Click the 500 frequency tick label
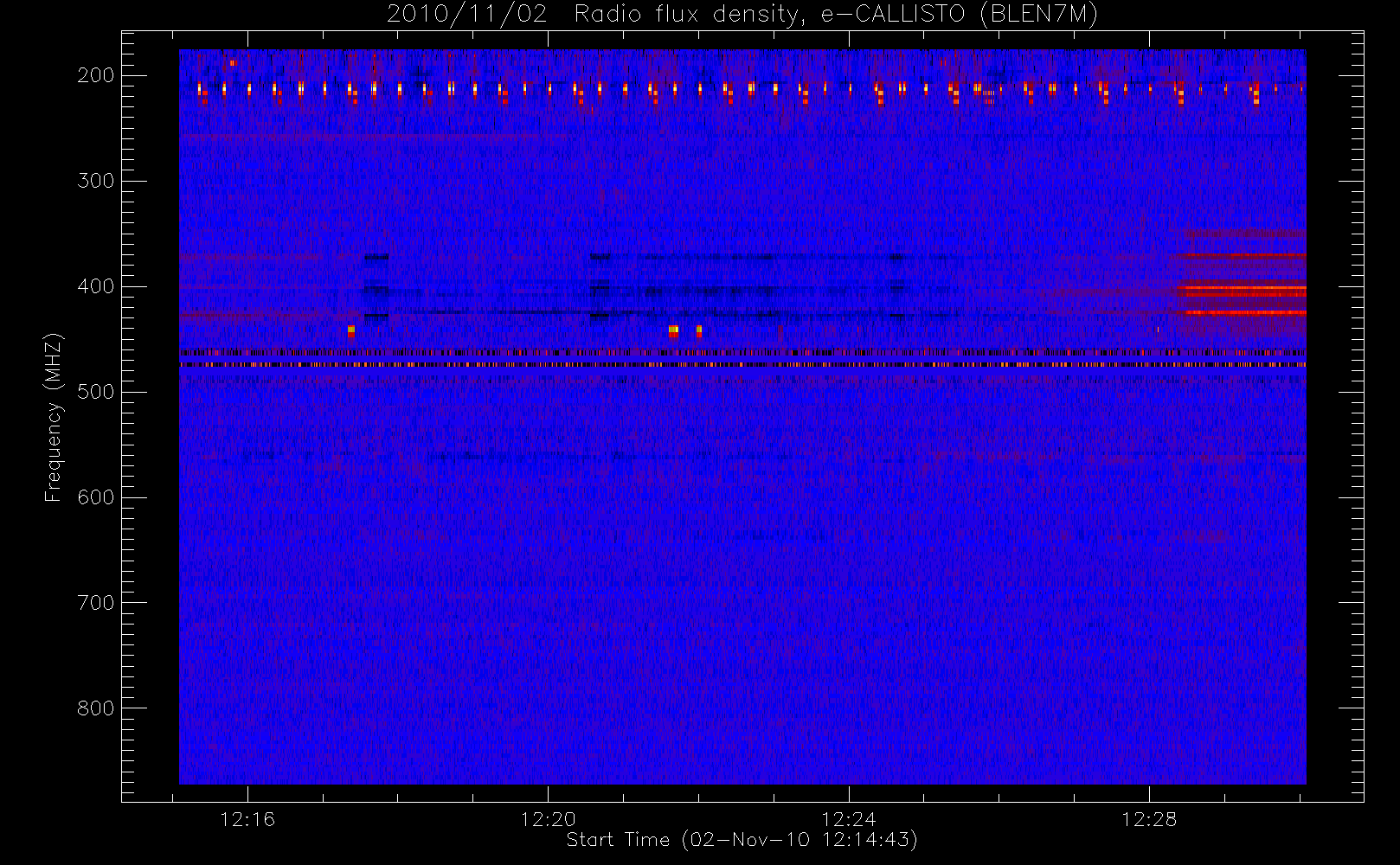This screenshot has width=1400, height=865. tap(95, 392)
